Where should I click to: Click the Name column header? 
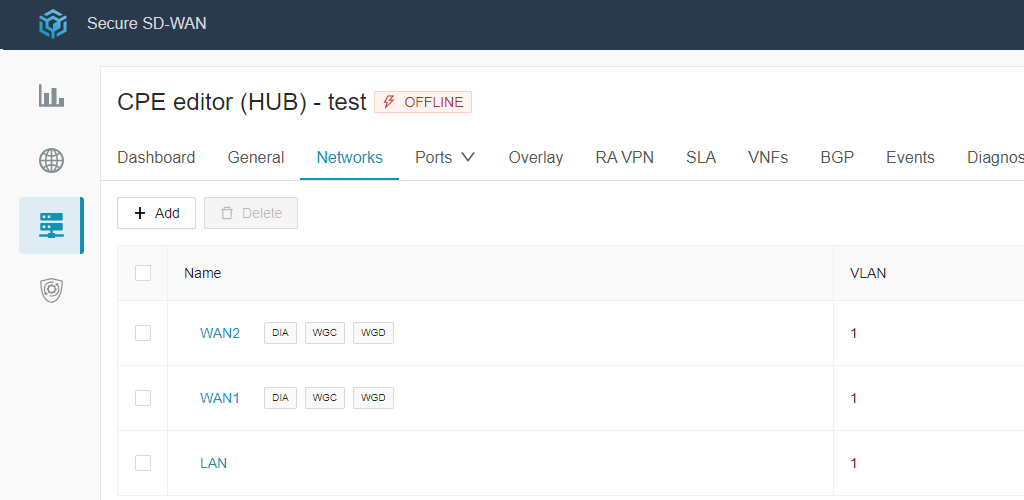(203, 273)
